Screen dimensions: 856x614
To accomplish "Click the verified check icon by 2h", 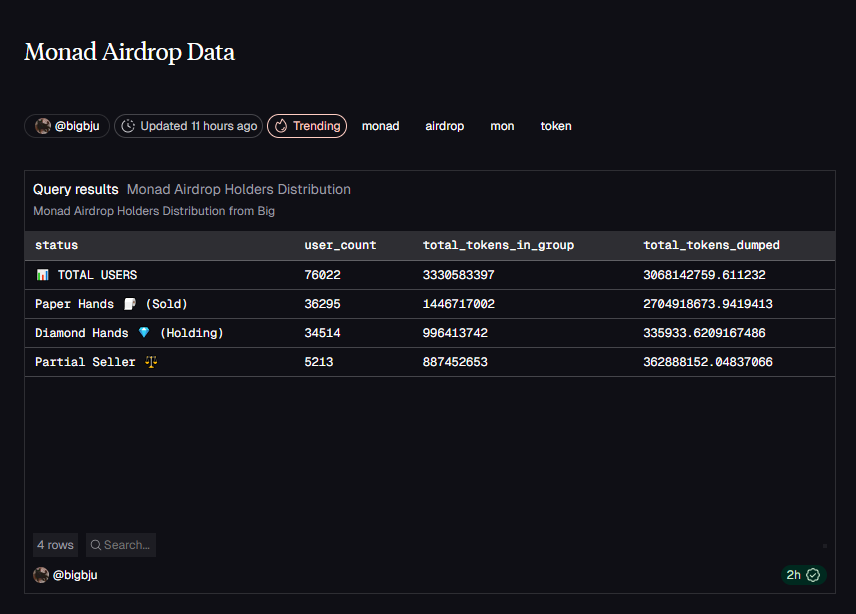I will pyautogui.click(x=813, y=575).
